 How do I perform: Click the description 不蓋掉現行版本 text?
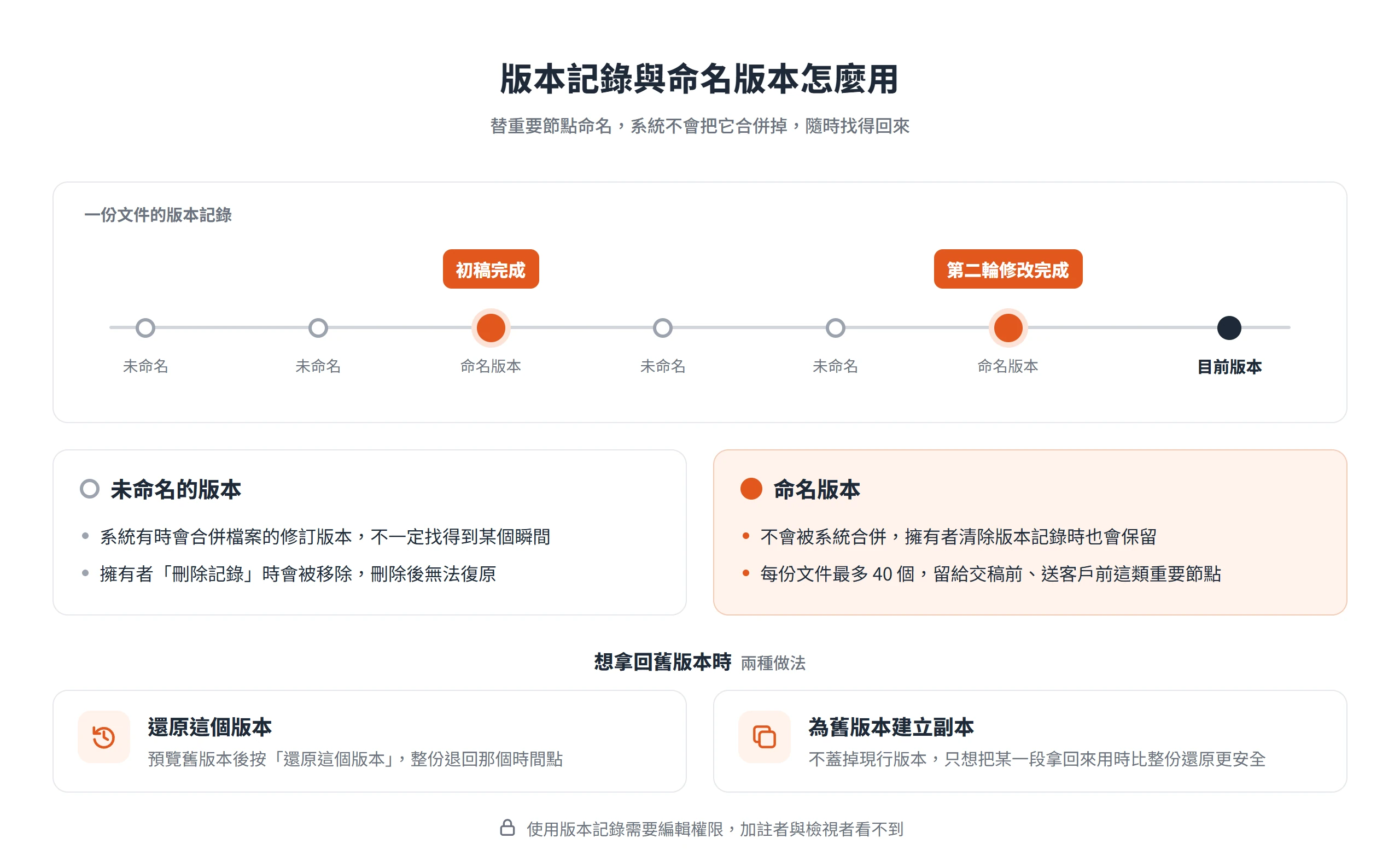pyautogui.click(x=1037, y=759)
